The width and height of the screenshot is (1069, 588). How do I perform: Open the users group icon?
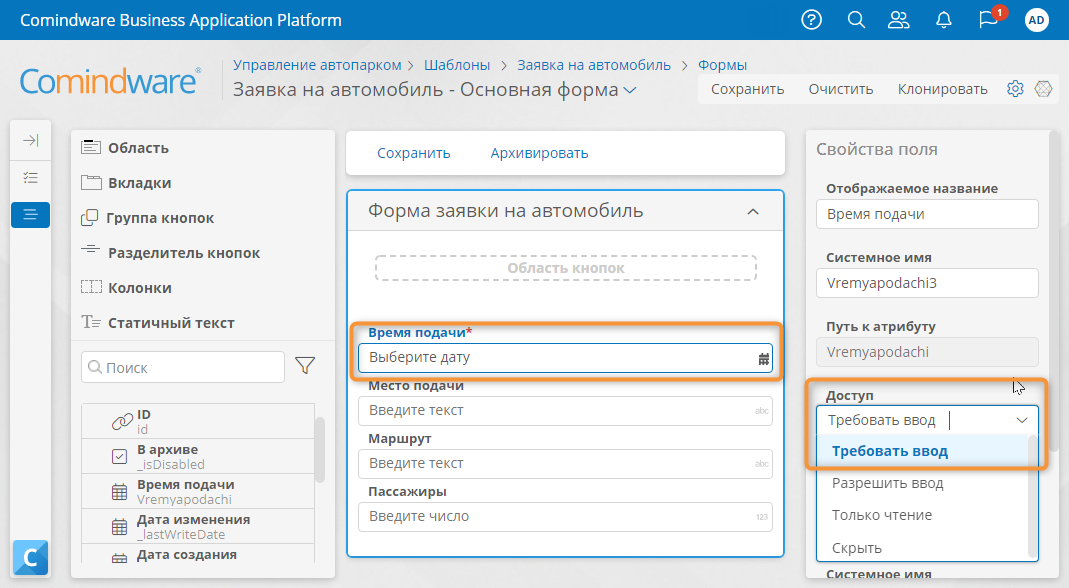tap(899, 20)
